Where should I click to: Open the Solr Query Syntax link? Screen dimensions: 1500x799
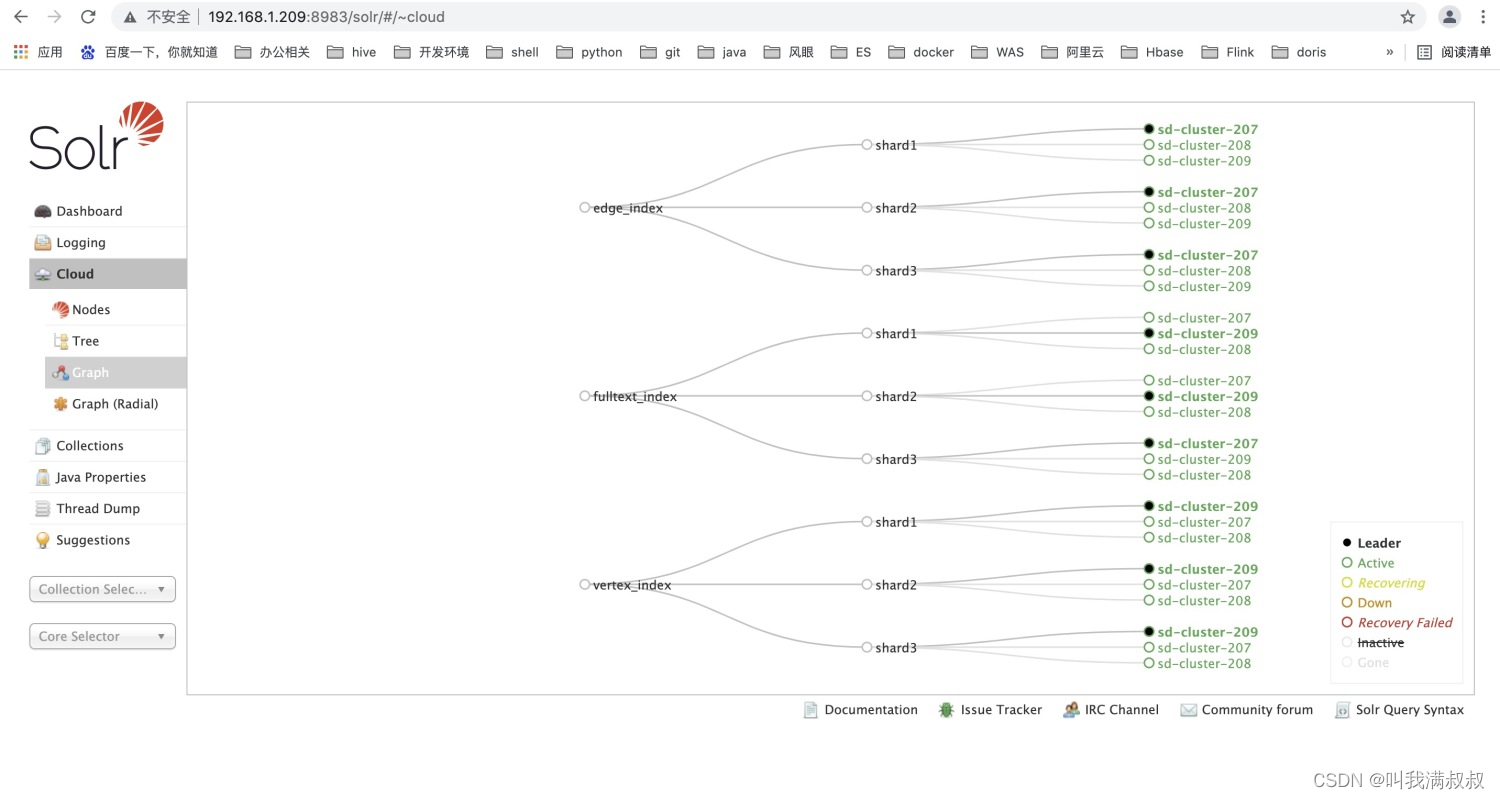pyautogui.click(x=1399, y=710)
